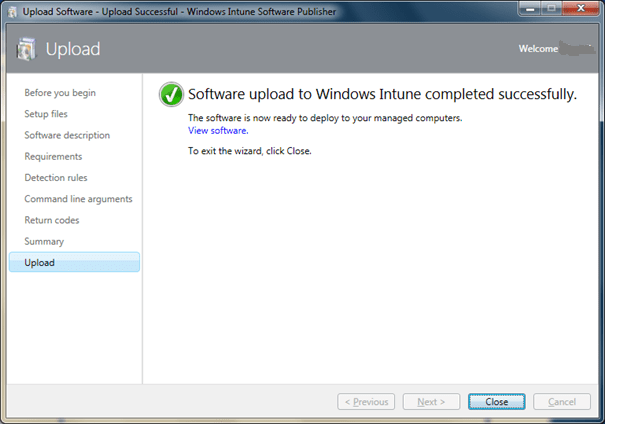Go to the Return codes step
627x424 pixels.
coord(52,220)
